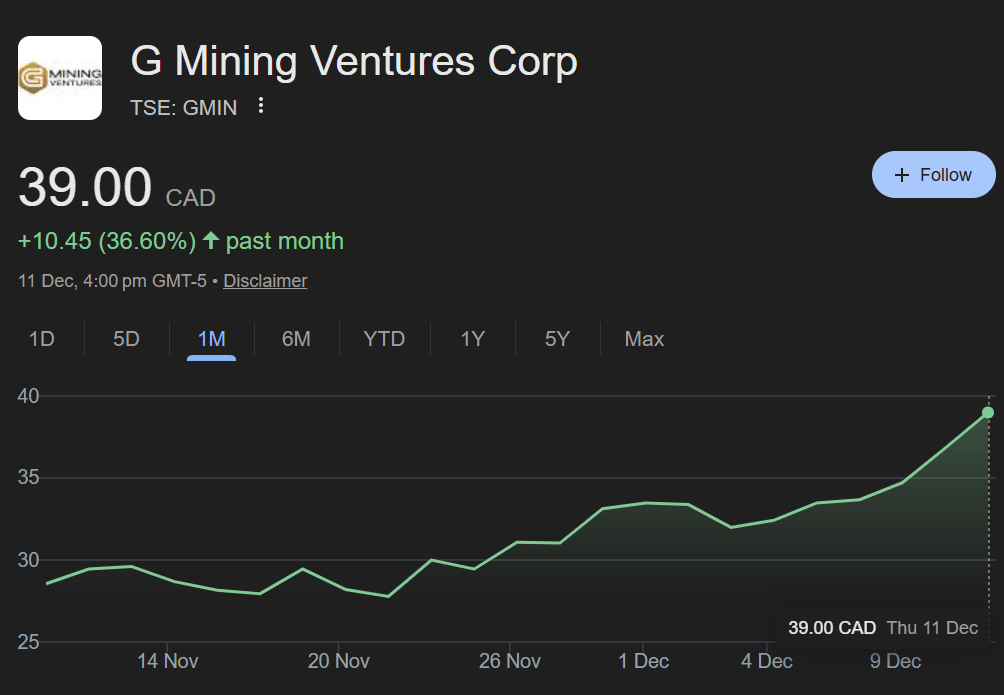Click the 39.00 price heading

tap(85, 188)
